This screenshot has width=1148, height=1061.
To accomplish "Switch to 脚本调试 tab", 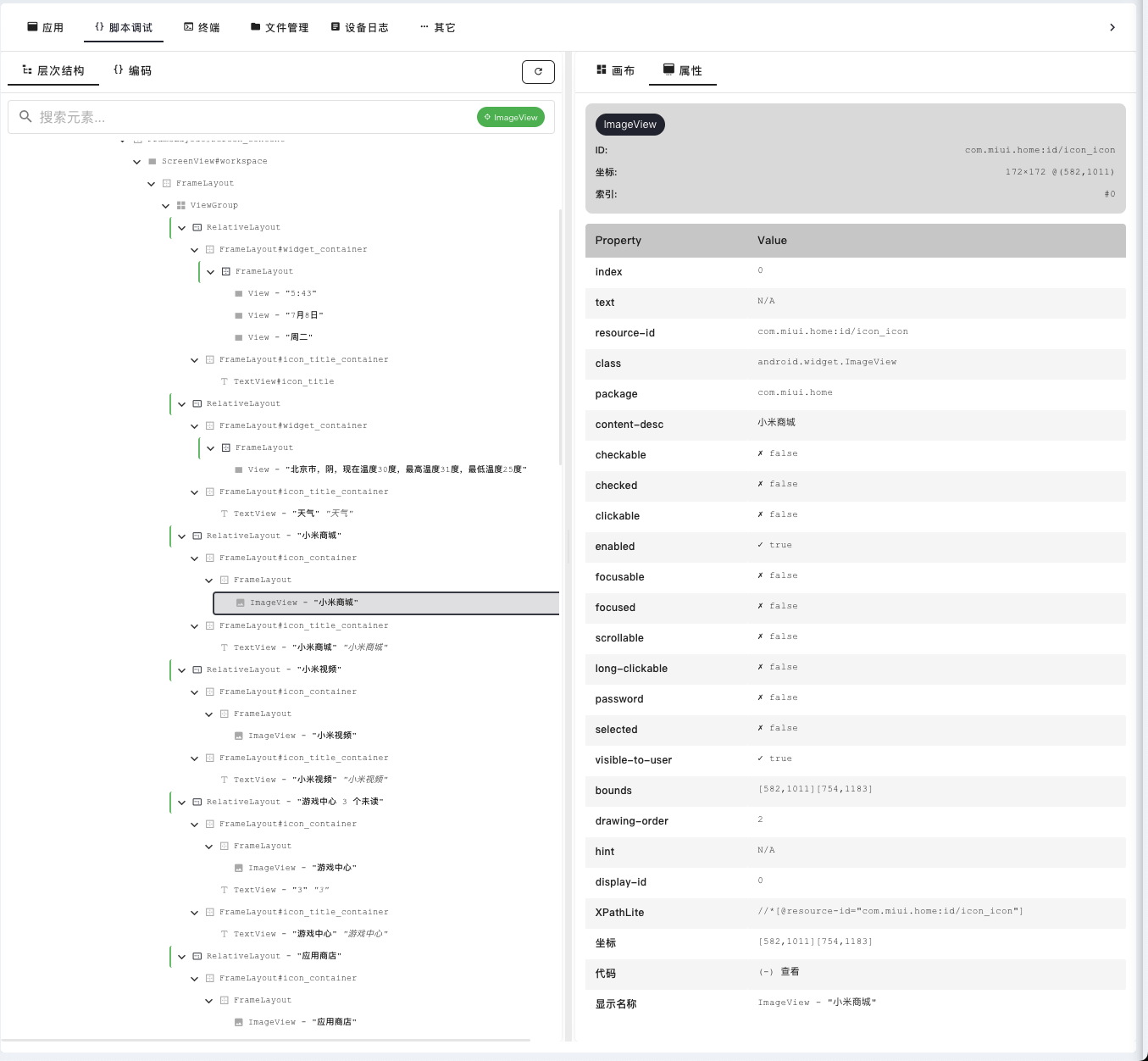I will [124, 27].
